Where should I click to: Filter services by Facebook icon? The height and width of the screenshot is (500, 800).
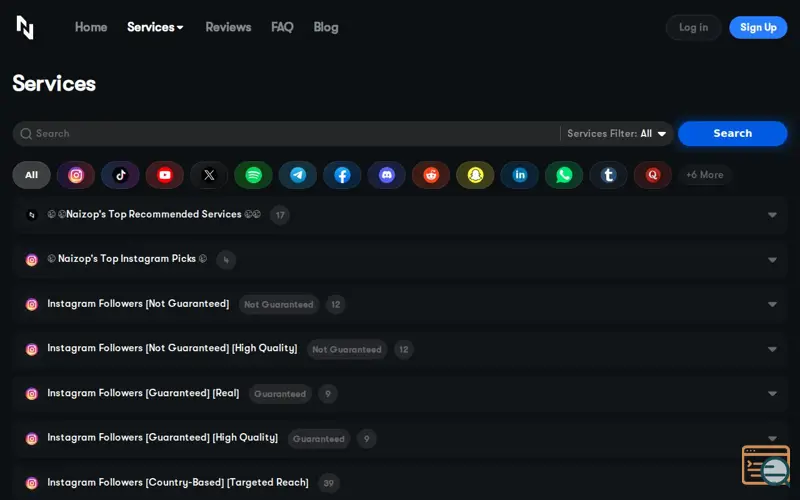pos(342,175)
